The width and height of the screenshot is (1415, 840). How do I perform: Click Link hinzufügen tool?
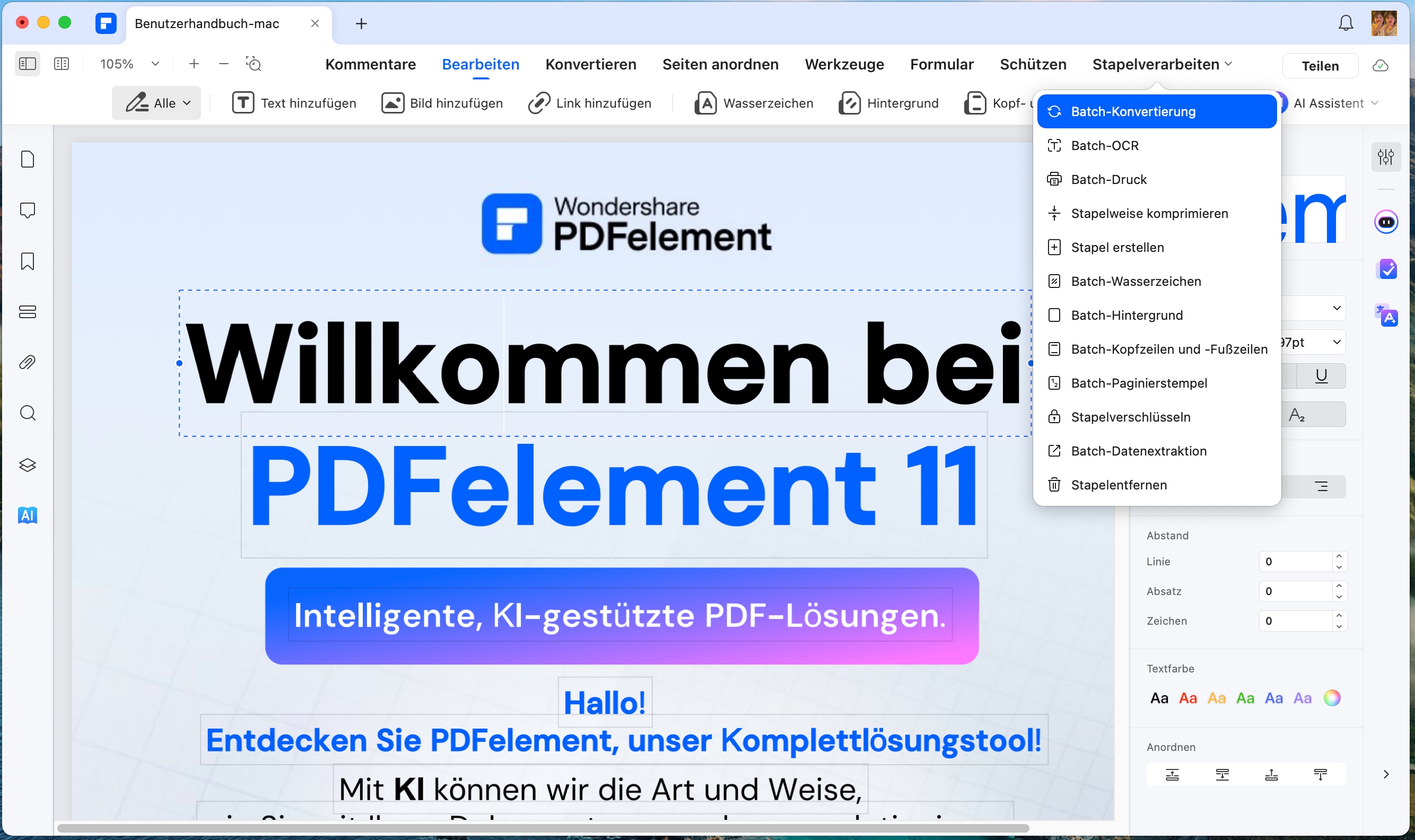click(x=589, y=103)
